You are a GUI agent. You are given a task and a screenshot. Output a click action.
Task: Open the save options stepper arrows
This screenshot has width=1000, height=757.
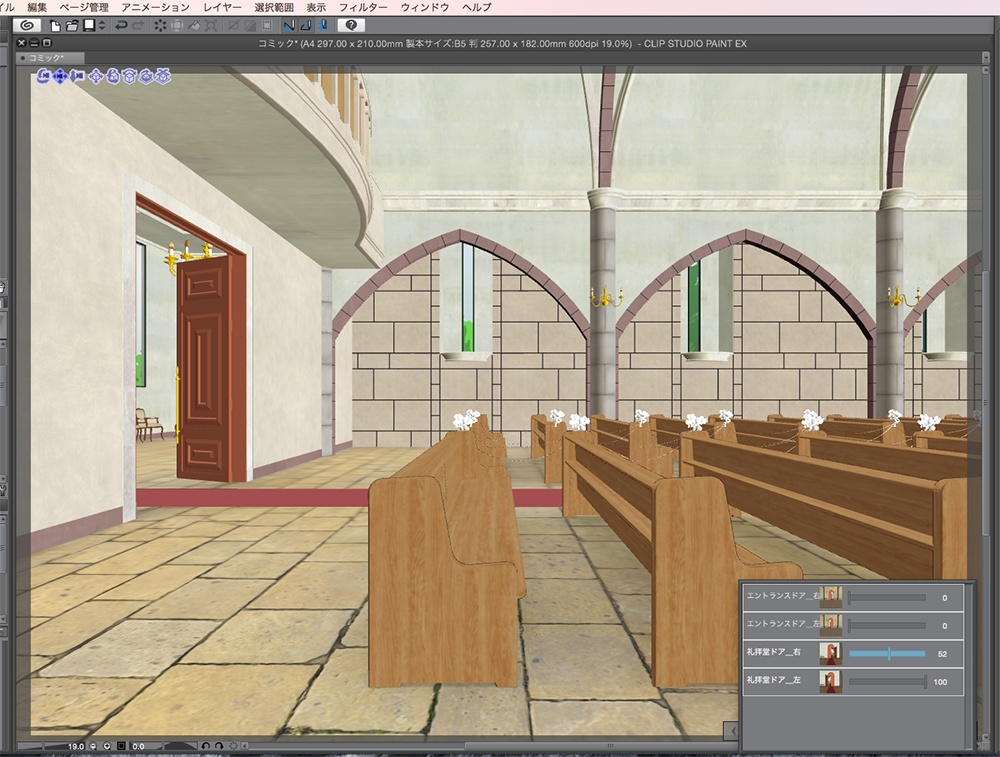(x=101, y=25)
